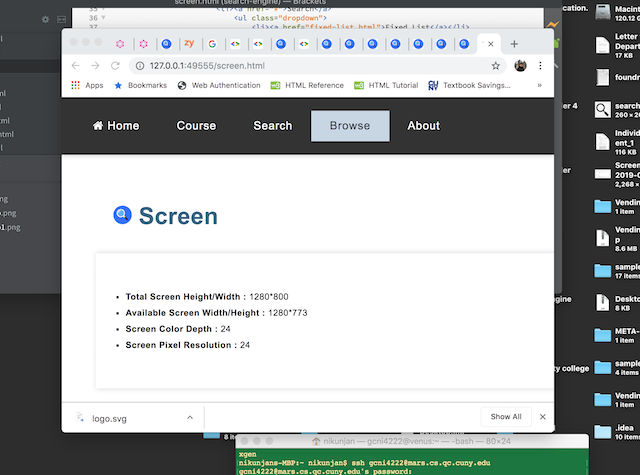Select the Course nav item

[x=196, y=126]
